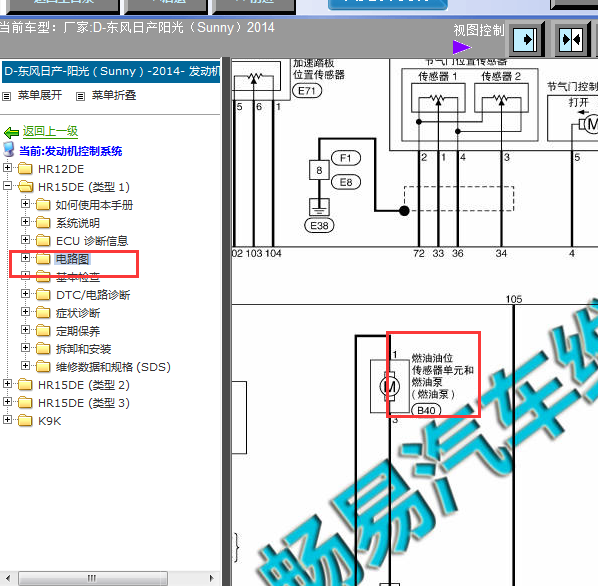Expand the DTC/电路诊断 folder
This screenshot has height=586, width=598.
25,294
